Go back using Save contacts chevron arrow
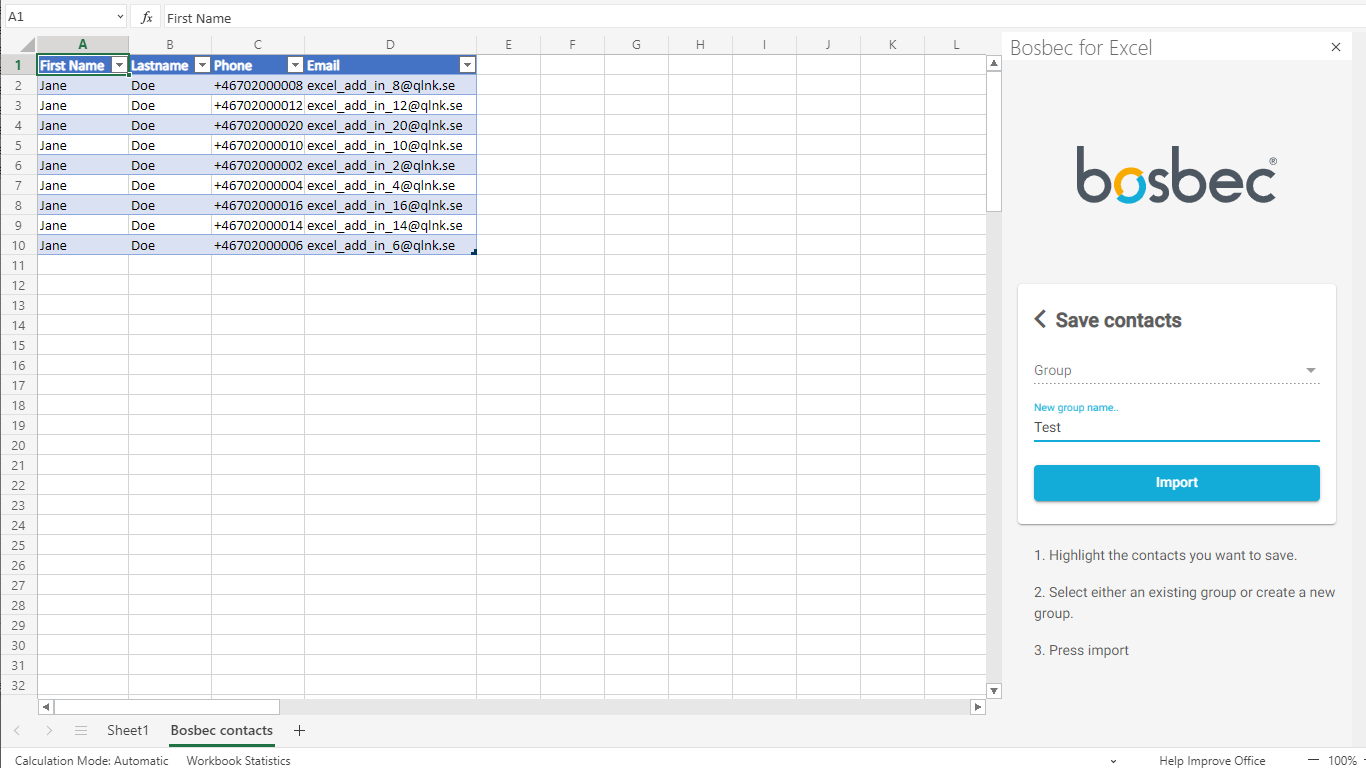 pos(1040,319)
